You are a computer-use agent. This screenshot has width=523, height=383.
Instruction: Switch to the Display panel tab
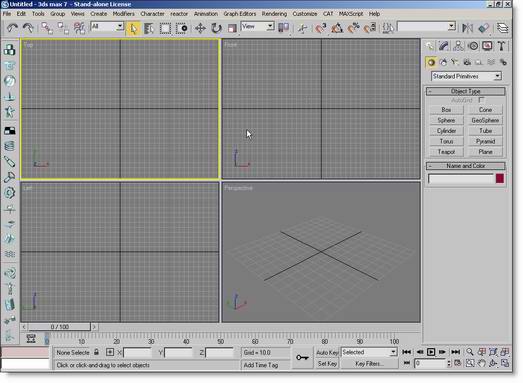click(487, 46)
